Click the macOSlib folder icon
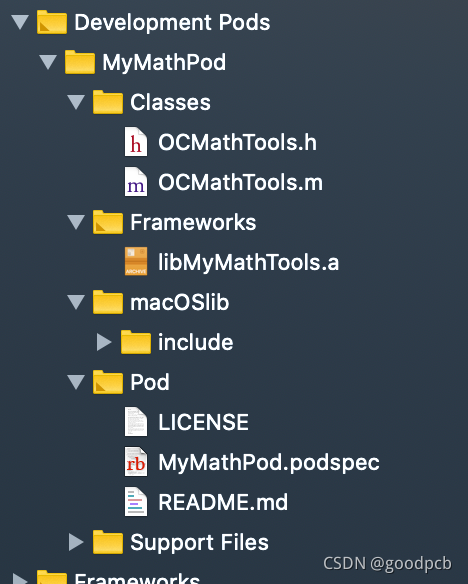468x584 pixels. click(108, 302)
